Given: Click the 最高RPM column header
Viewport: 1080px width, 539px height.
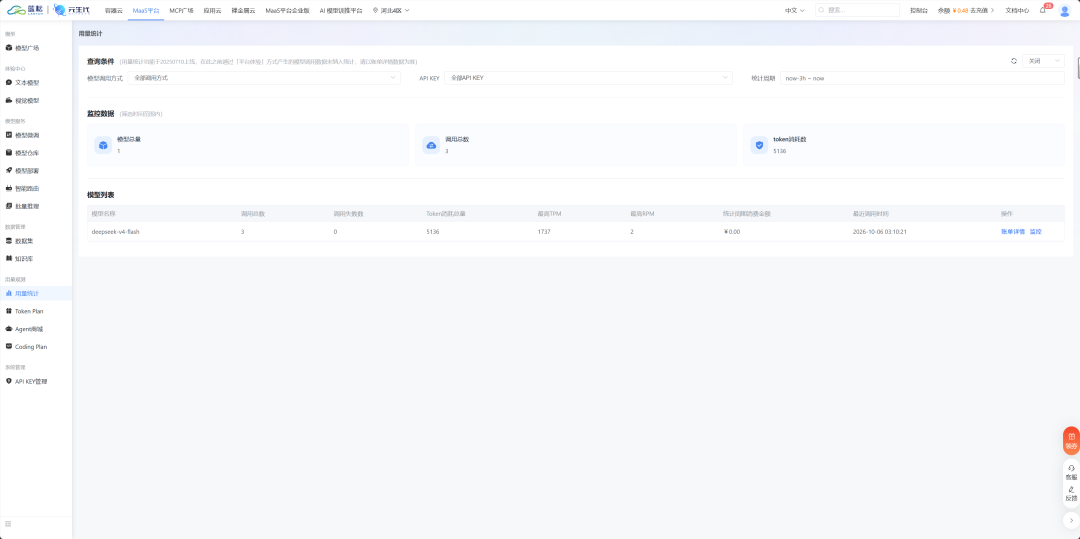Looking at the screenshot, I should (642, 213).
